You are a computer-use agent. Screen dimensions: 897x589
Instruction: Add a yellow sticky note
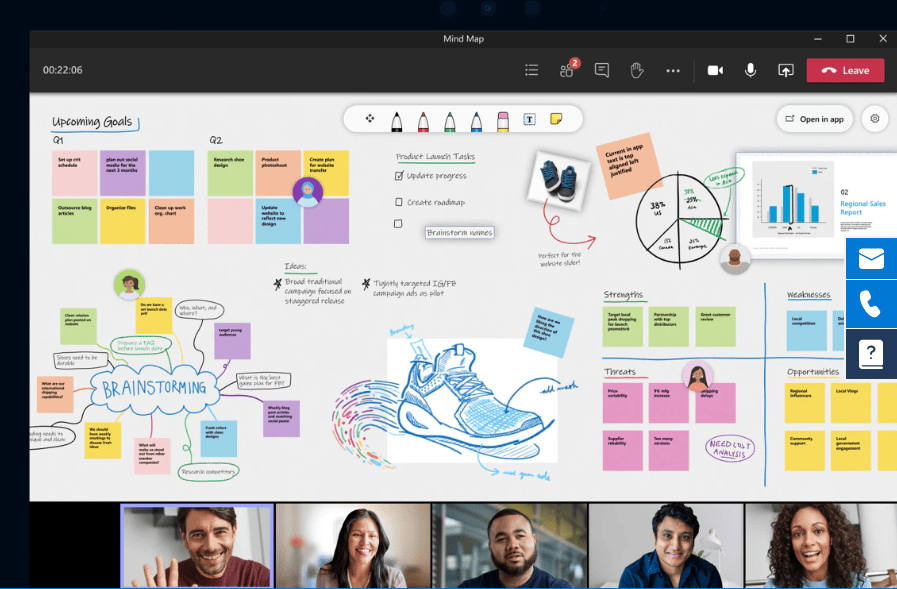click(x=556, y=118)
